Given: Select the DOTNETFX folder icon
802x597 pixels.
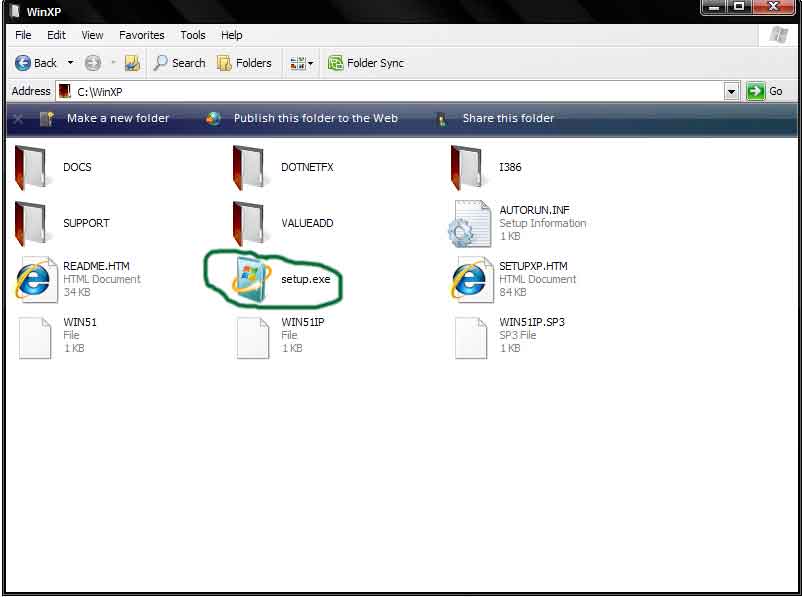Looking at the screenshot, I should click(249, 168).
